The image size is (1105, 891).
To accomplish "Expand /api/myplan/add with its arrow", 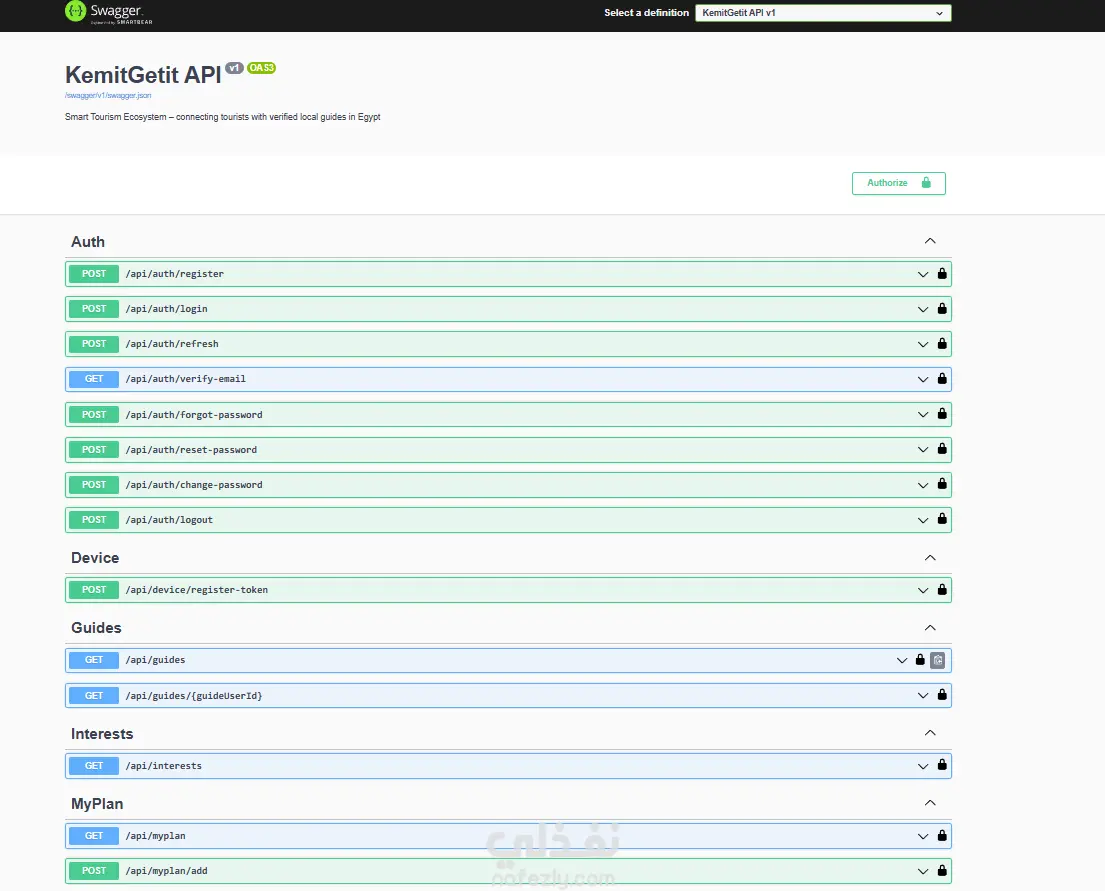I will pyautogui.click(x=923, y=871).
